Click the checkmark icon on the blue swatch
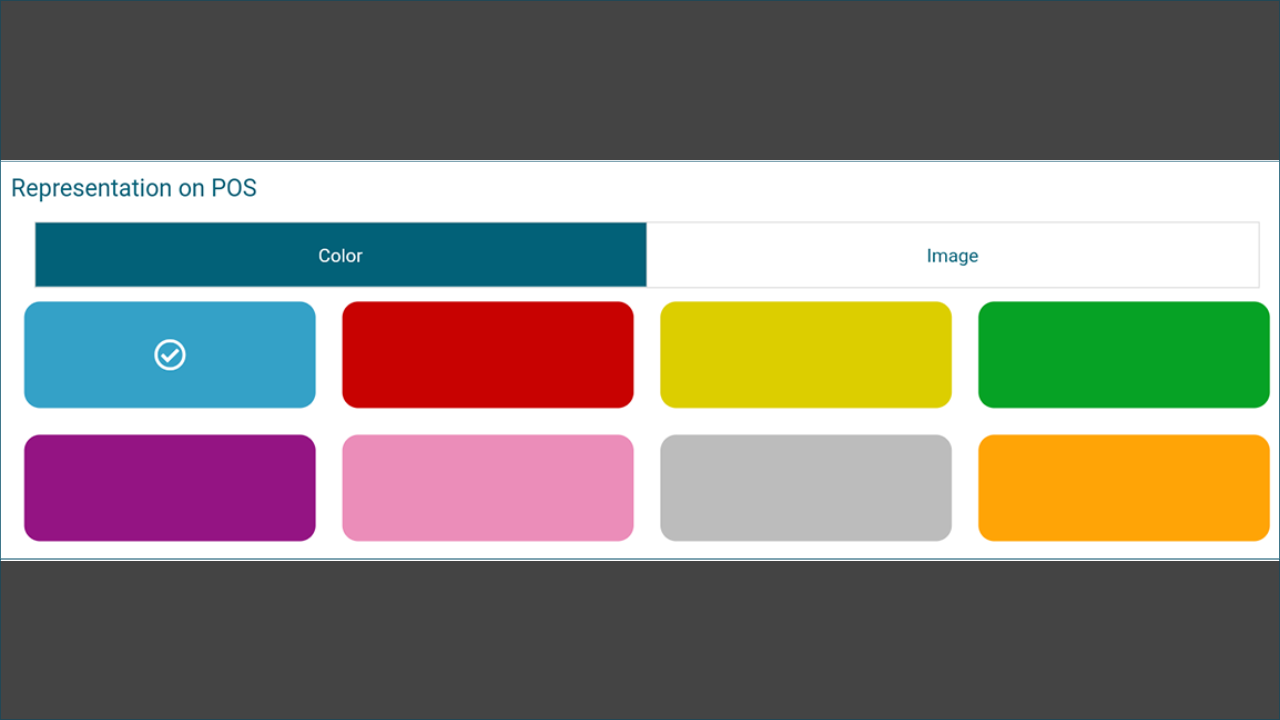Viewport: 1280px width, 720px height. tap(170, 355)
